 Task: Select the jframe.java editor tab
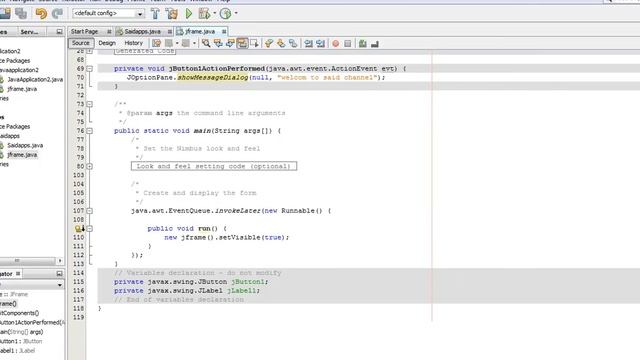click(x=200, y=31)
